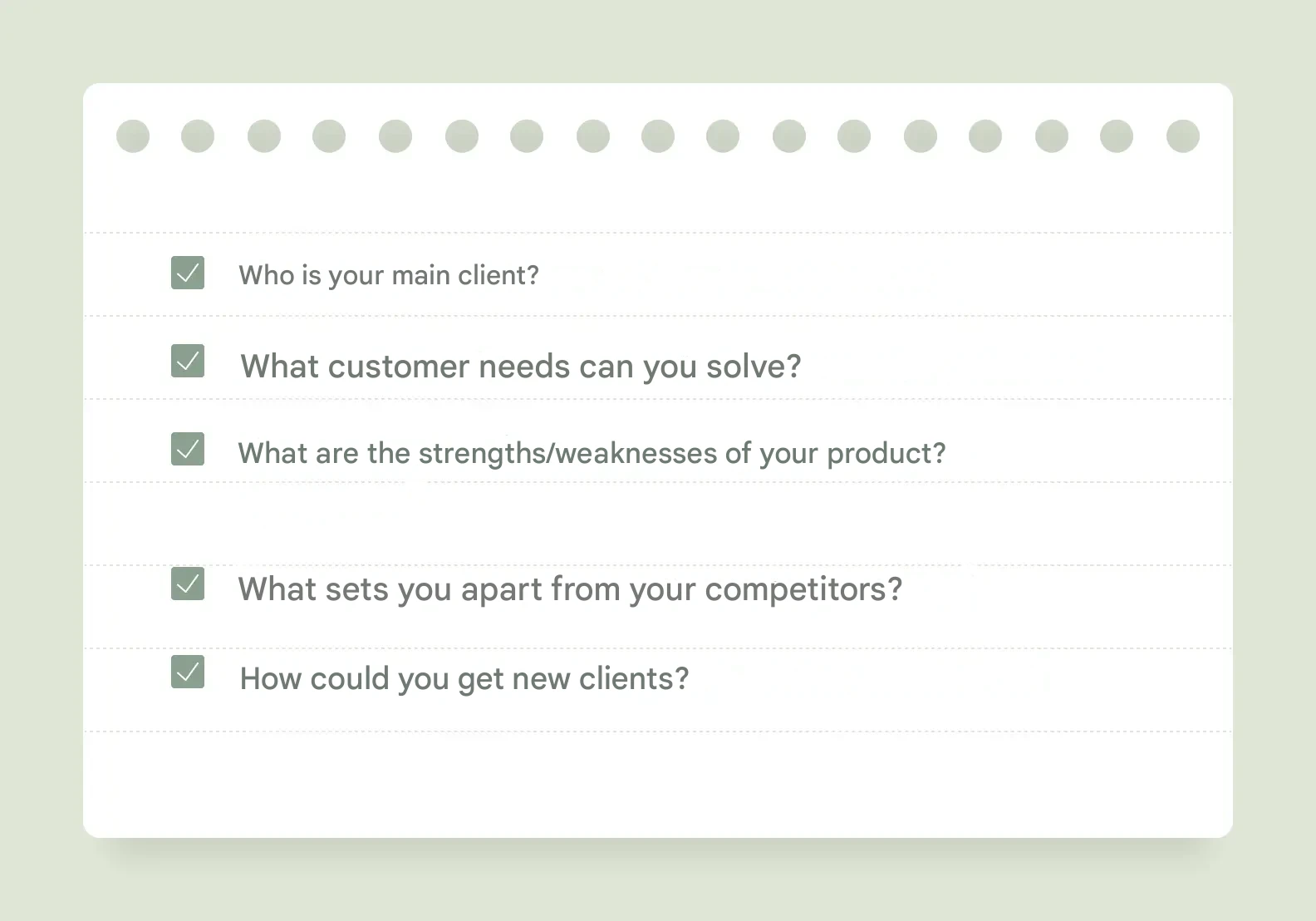
Task: Click the strengths/weaknesses of your product question
Action: click(592, 453)
